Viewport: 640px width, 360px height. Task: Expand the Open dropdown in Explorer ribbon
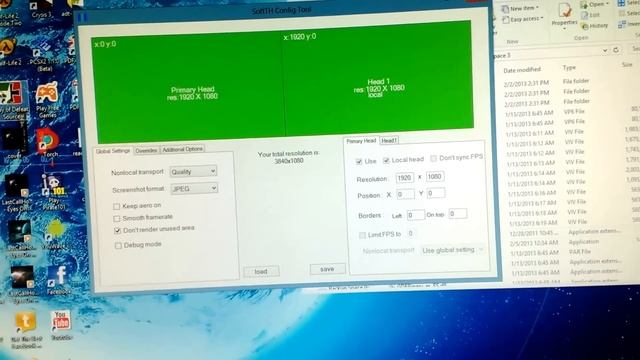pos(595,4)
